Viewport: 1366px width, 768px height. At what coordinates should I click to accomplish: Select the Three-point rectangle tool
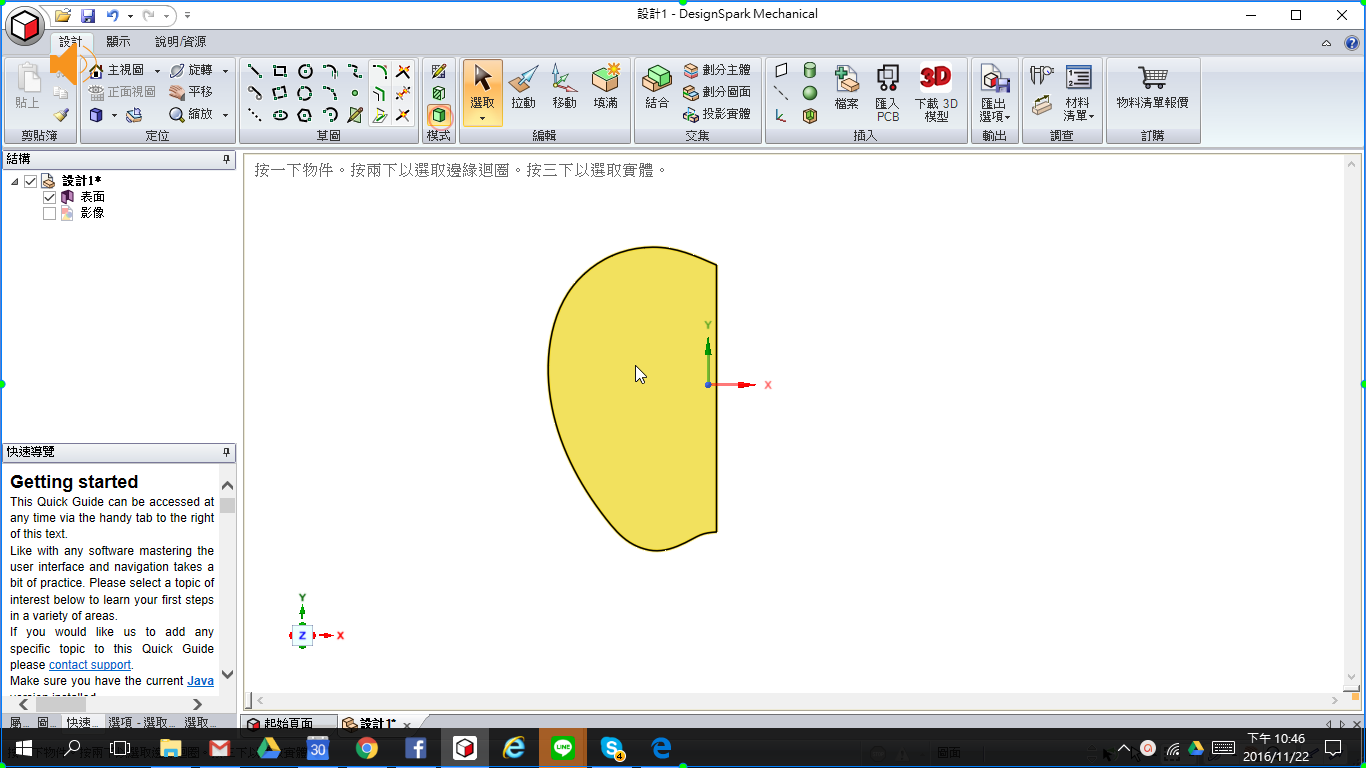click(x=280, y=93)
